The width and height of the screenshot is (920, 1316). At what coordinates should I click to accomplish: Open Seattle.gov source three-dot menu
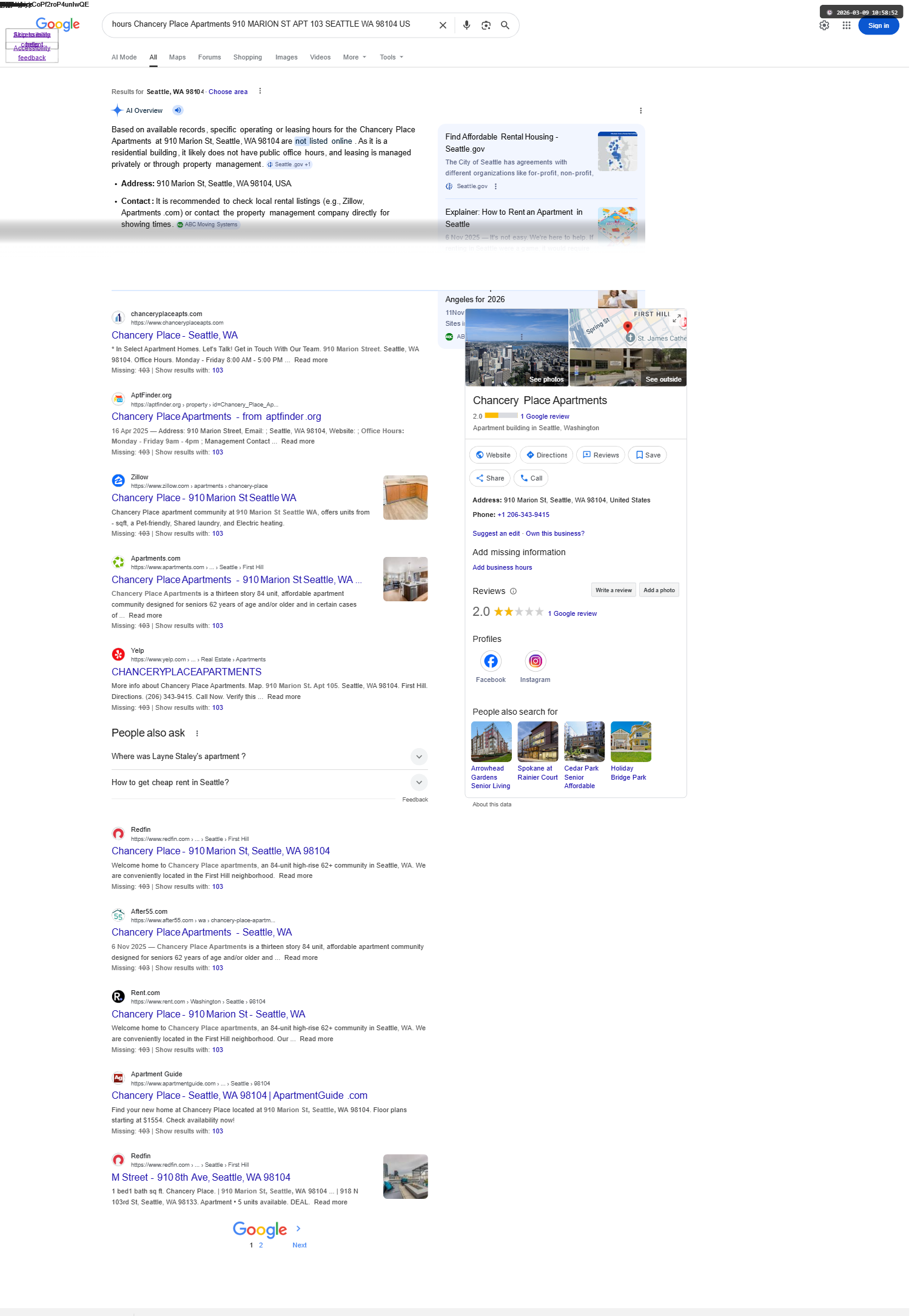(x=495, y=186)
